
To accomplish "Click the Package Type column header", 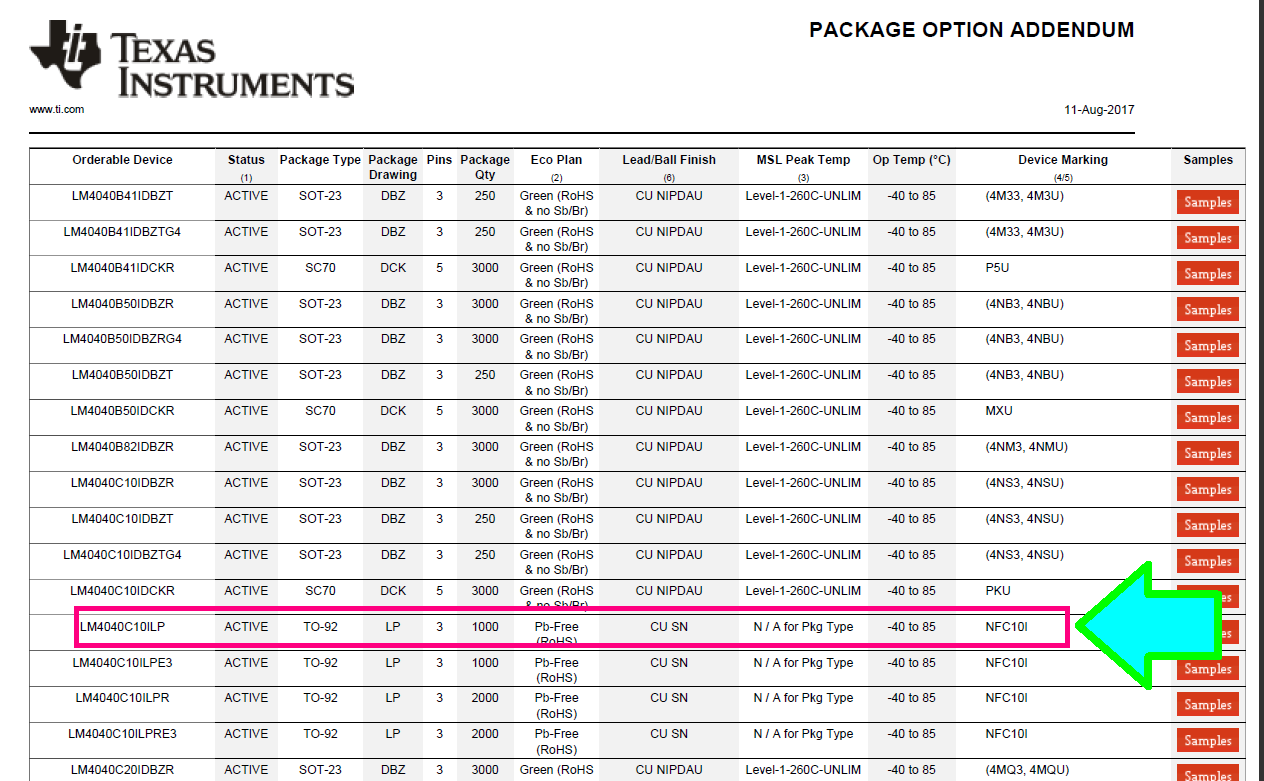I will [320, 160].
